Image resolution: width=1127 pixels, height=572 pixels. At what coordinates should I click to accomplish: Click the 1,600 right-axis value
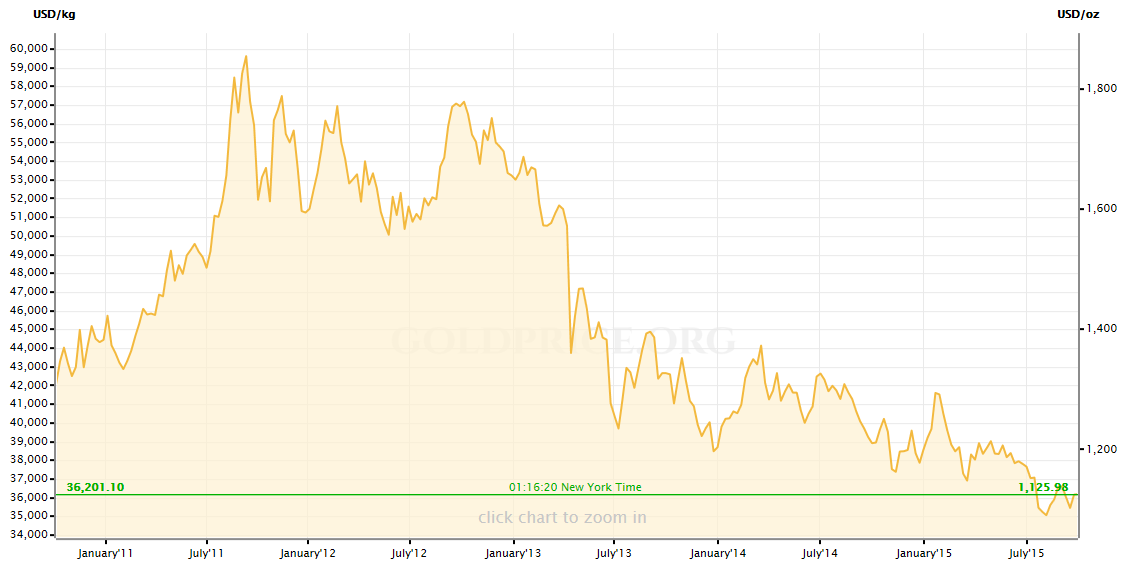[x=1100, y=208]
